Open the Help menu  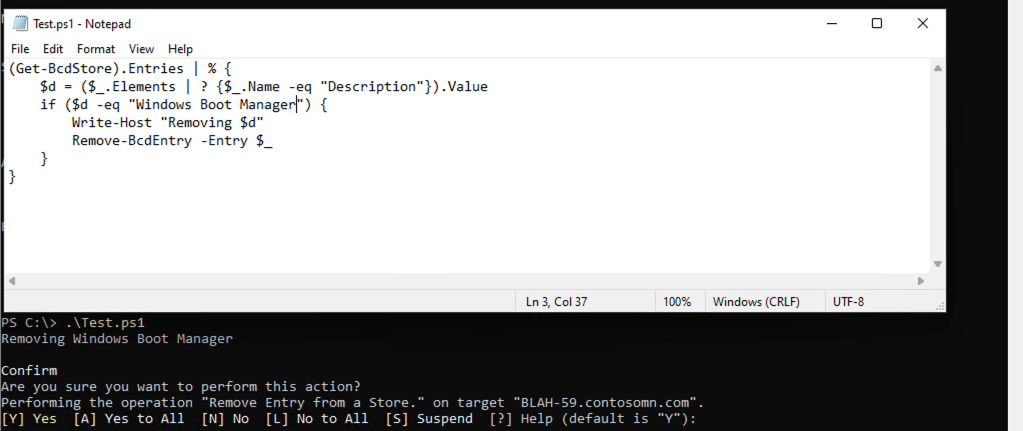pyautogui.click(x=180, y=49)
